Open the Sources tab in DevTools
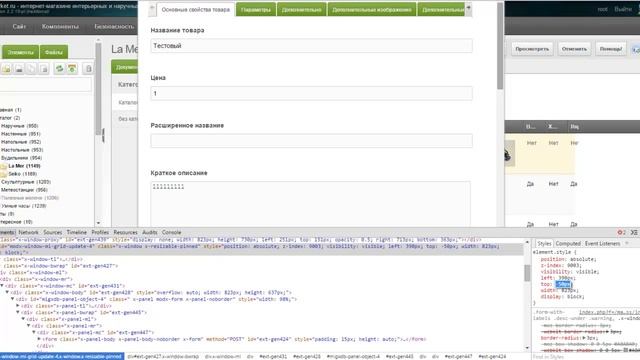The image size is (640, 360). click(53, 232)
